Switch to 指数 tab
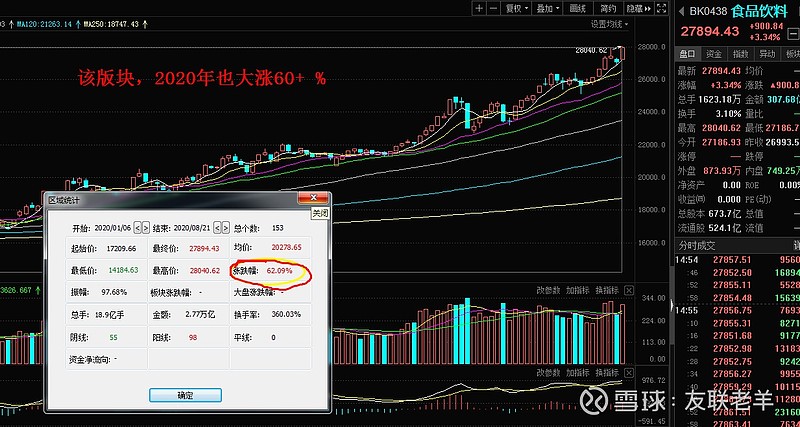The width and height of the screenshot is (800, 427). pos(740,54)
